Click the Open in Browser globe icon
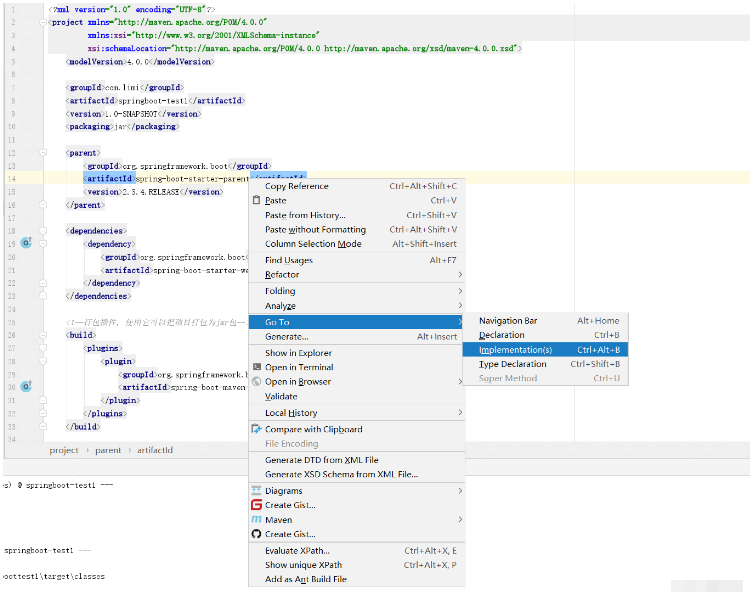 257,382
